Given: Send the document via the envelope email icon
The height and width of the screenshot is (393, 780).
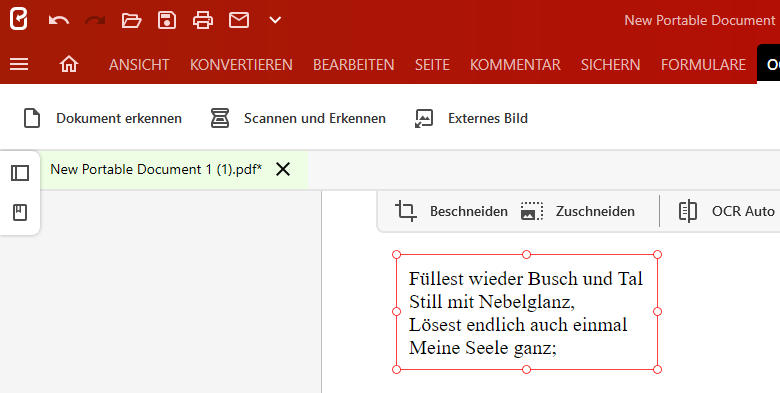Looking at the screenshot, I should (x=239, y=20).
